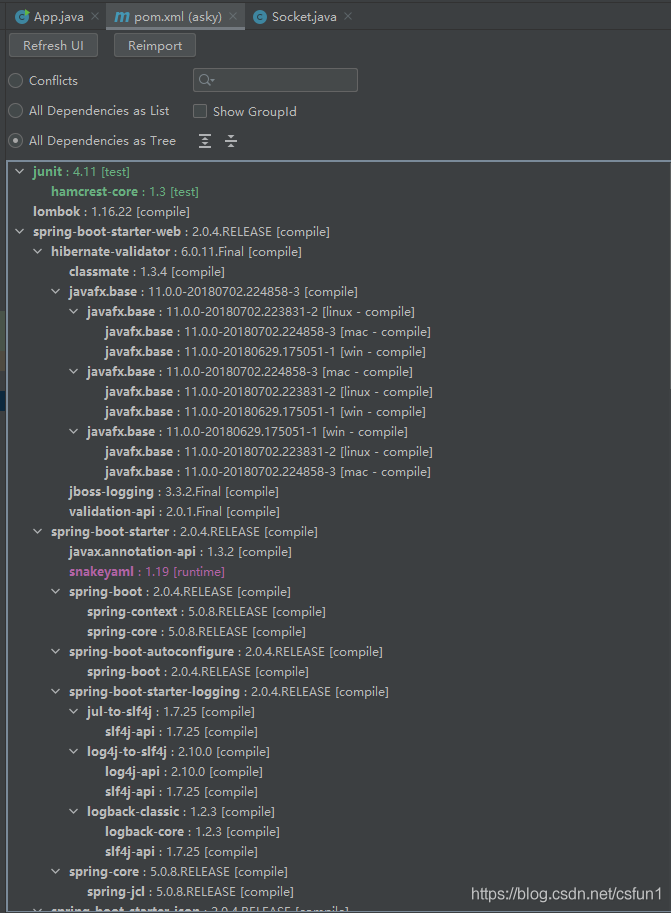Select lombok : 1.16.22 [compile]
The image size is (671, 913).
(x=111, y=211)
